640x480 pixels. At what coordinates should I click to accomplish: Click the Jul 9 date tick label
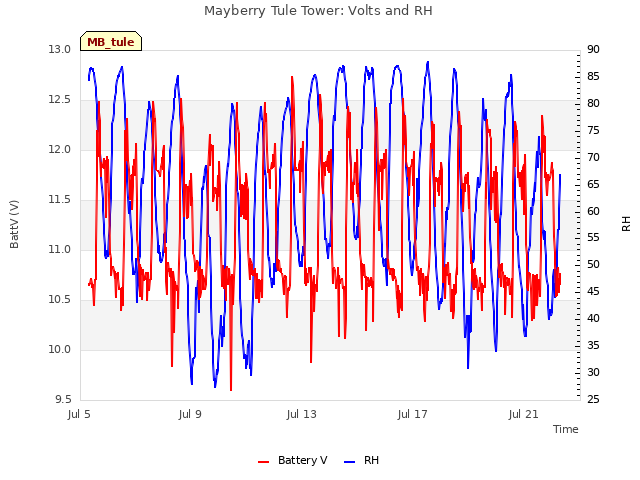click(x=190, y=414)
